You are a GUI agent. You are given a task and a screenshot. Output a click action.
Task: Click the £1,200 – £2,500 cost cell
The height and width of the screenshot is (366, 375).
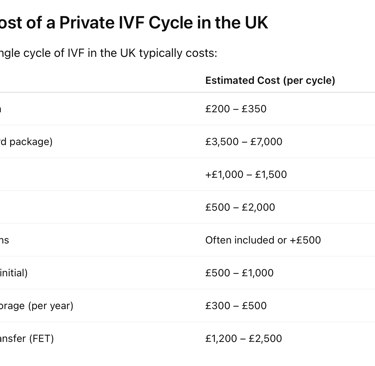(244, 338)
